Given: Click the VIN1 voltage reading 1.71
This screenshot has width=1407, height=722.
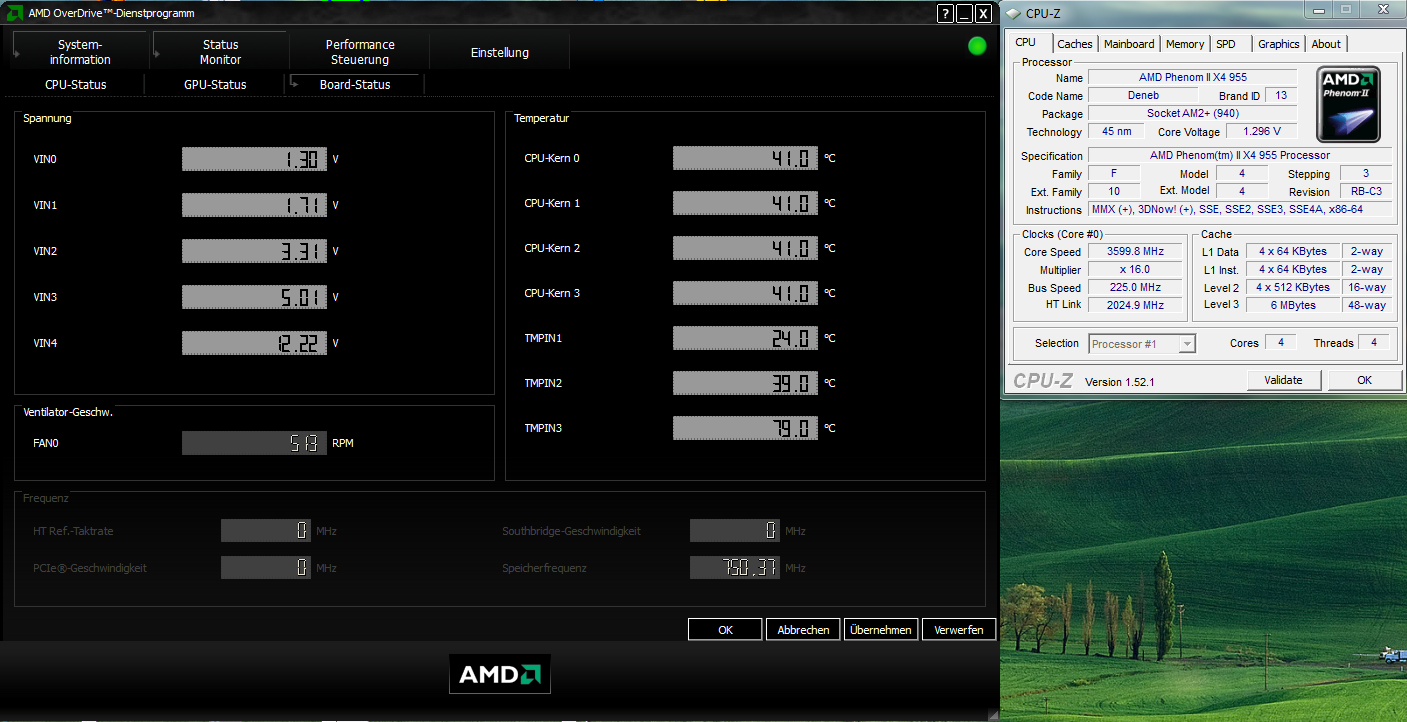Looking at the screenshot, I should tap(255, 205).
